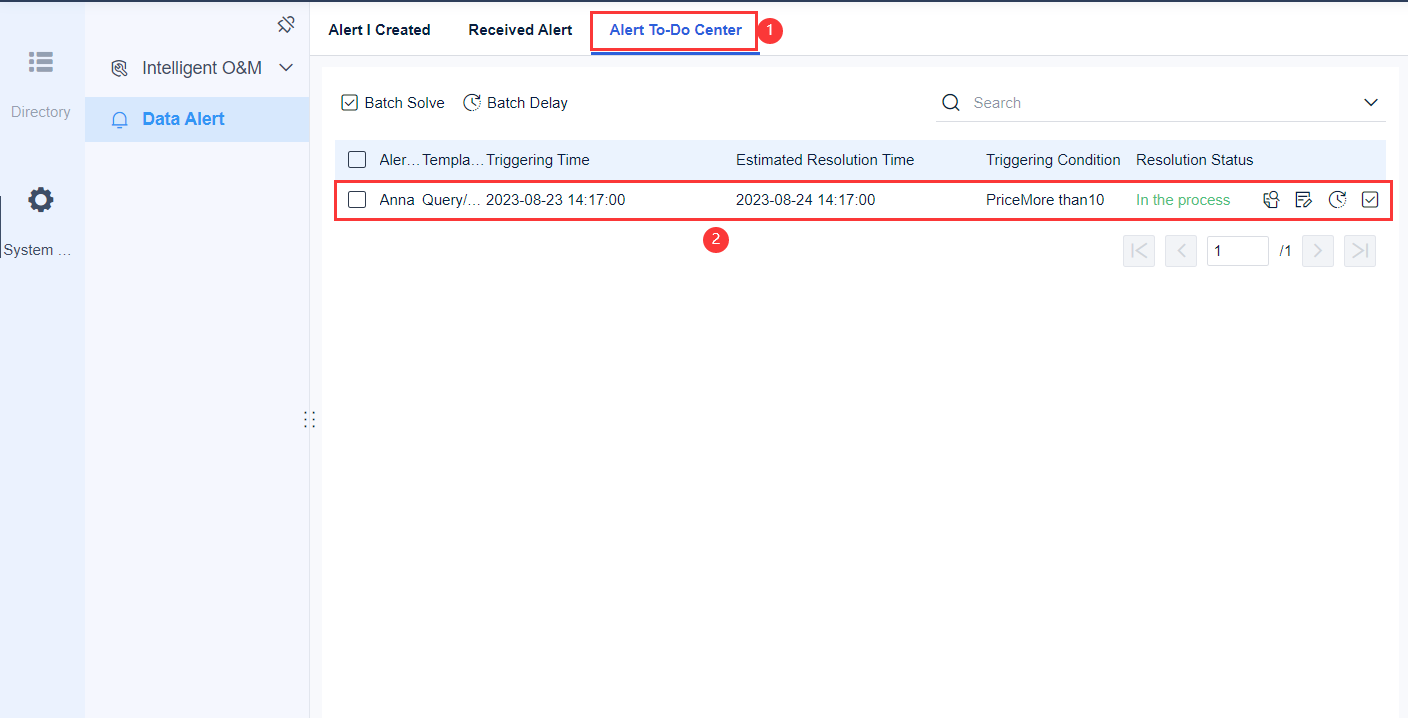
Task: Select all alerts via header checkbox
Action: point(357,159)
